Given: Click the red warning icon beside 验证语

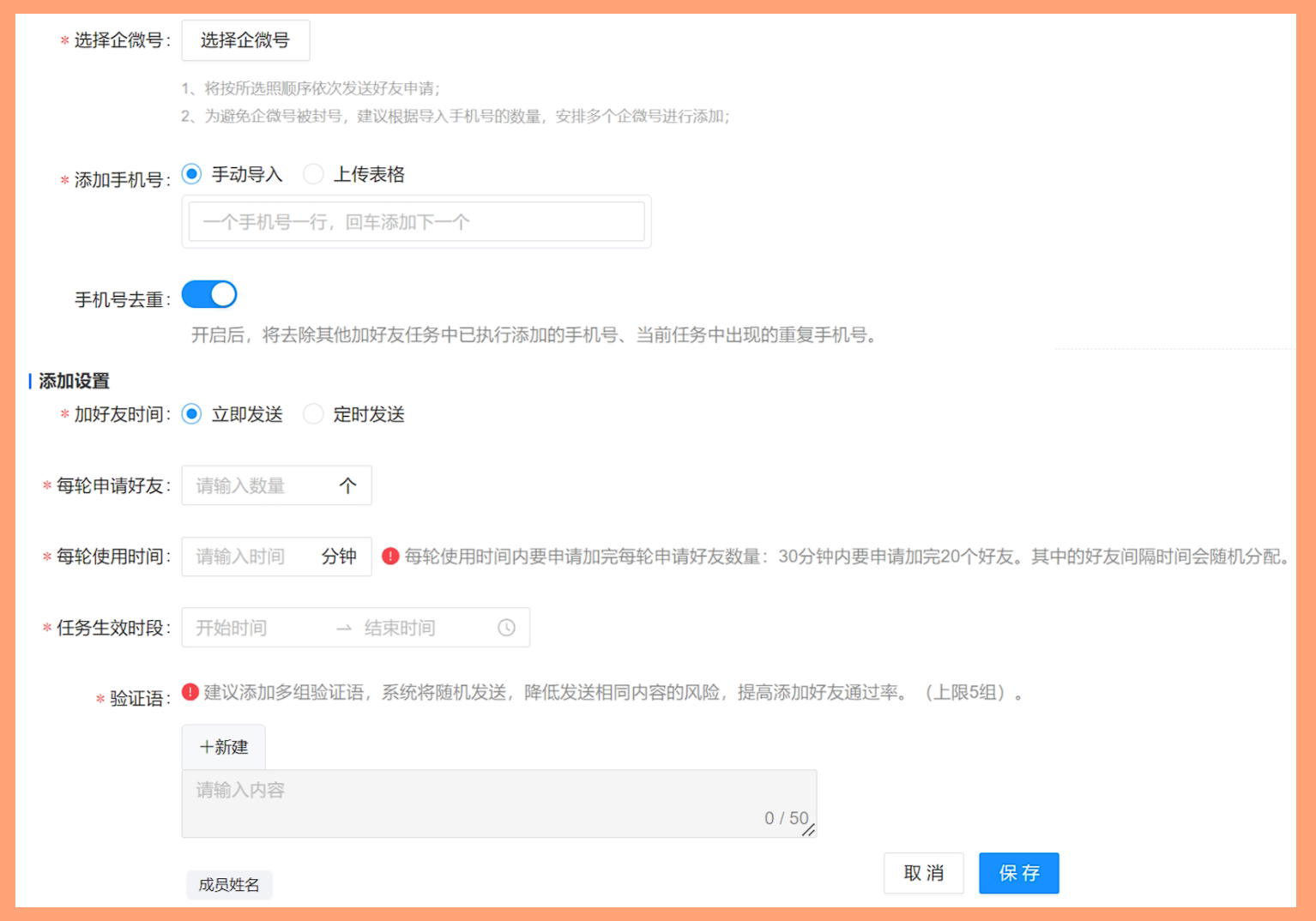Looking at the screenshot, I should [190, 692].
